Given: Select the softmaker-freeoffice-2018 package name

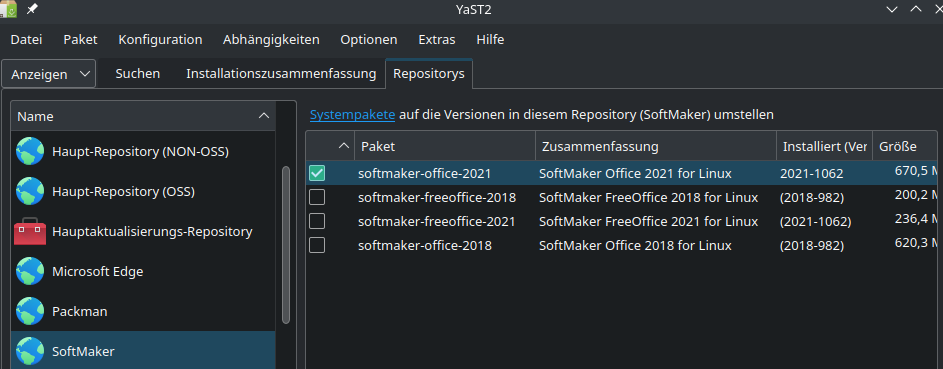Looking at the screenshot, I should (437, 197).
